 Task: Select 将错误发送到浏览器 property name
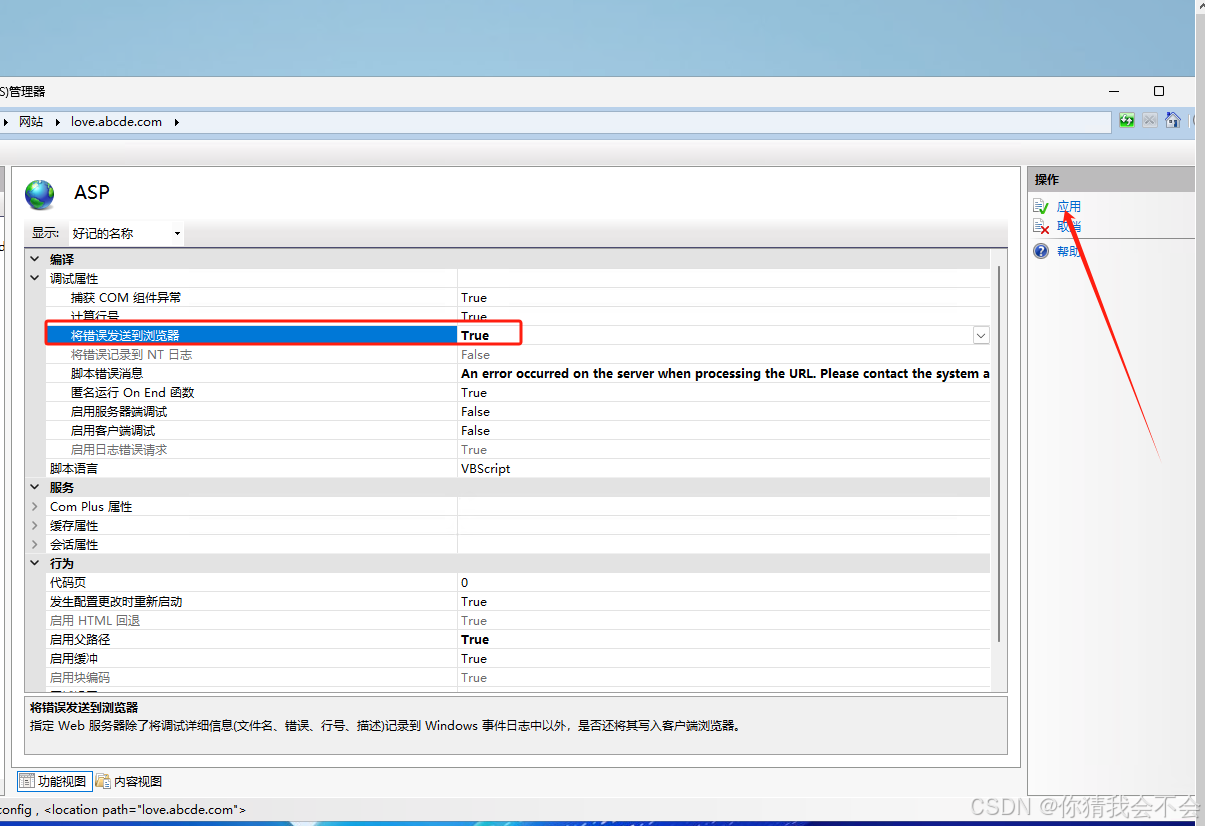pos(125,335)
